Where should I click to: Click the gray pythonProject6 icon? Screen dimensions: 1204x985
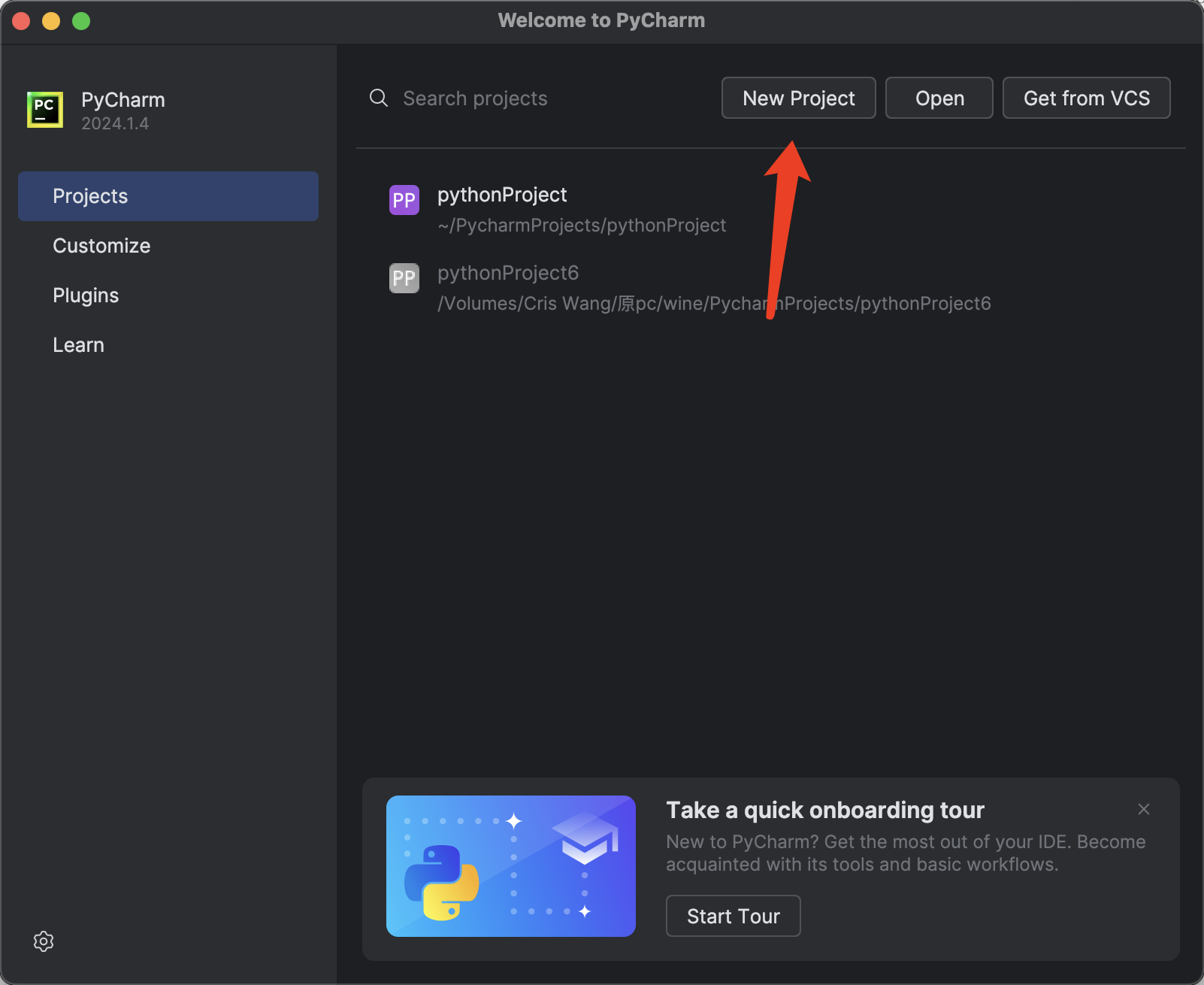[x=404, y=278]
